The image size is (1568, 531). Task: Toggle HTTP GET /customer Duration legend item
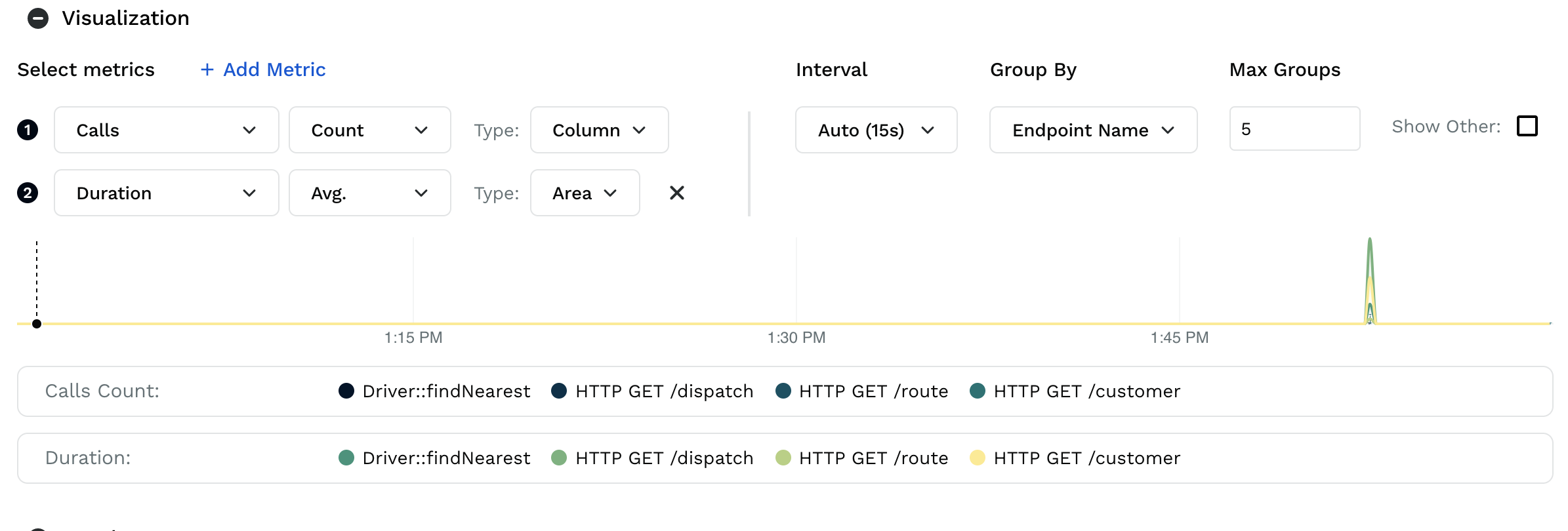(x=1075, y=458)
